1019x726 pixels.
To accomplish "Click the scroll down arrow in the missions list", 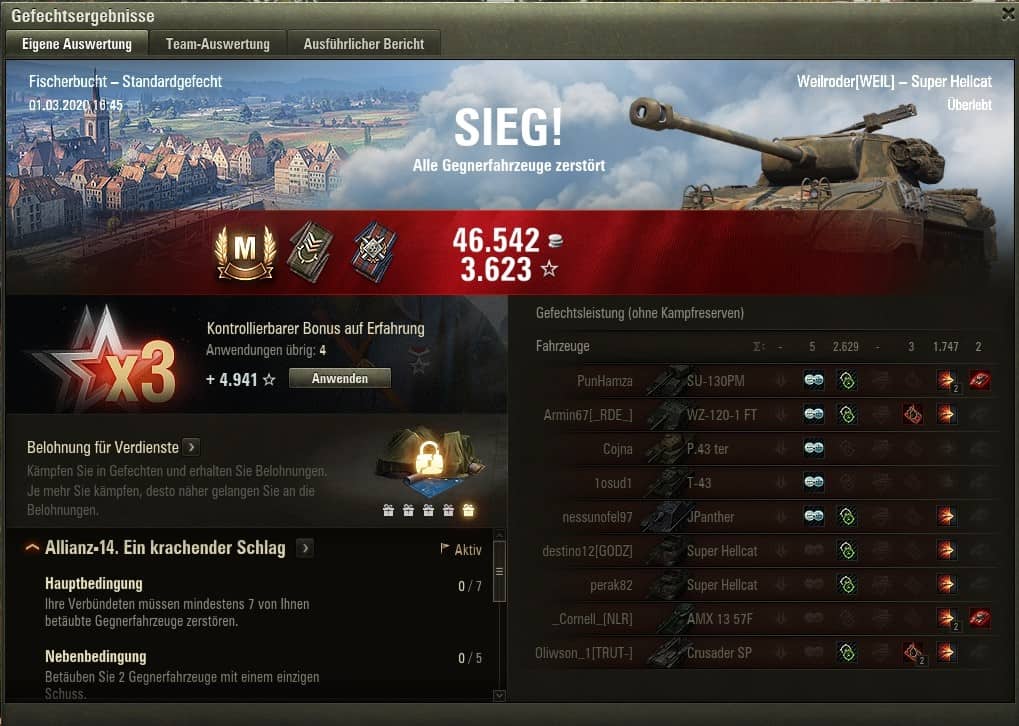I will (x=499, y=695).
